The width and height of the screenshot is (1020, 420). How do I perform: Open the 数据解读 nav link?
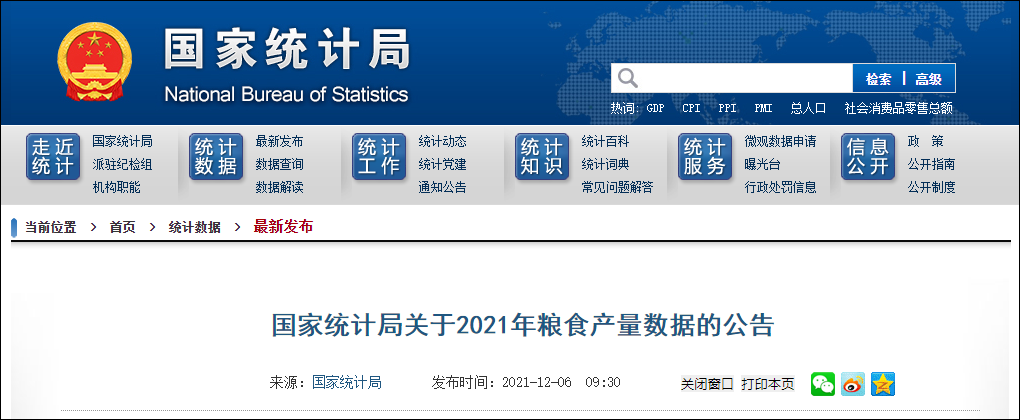pos(280,188)
